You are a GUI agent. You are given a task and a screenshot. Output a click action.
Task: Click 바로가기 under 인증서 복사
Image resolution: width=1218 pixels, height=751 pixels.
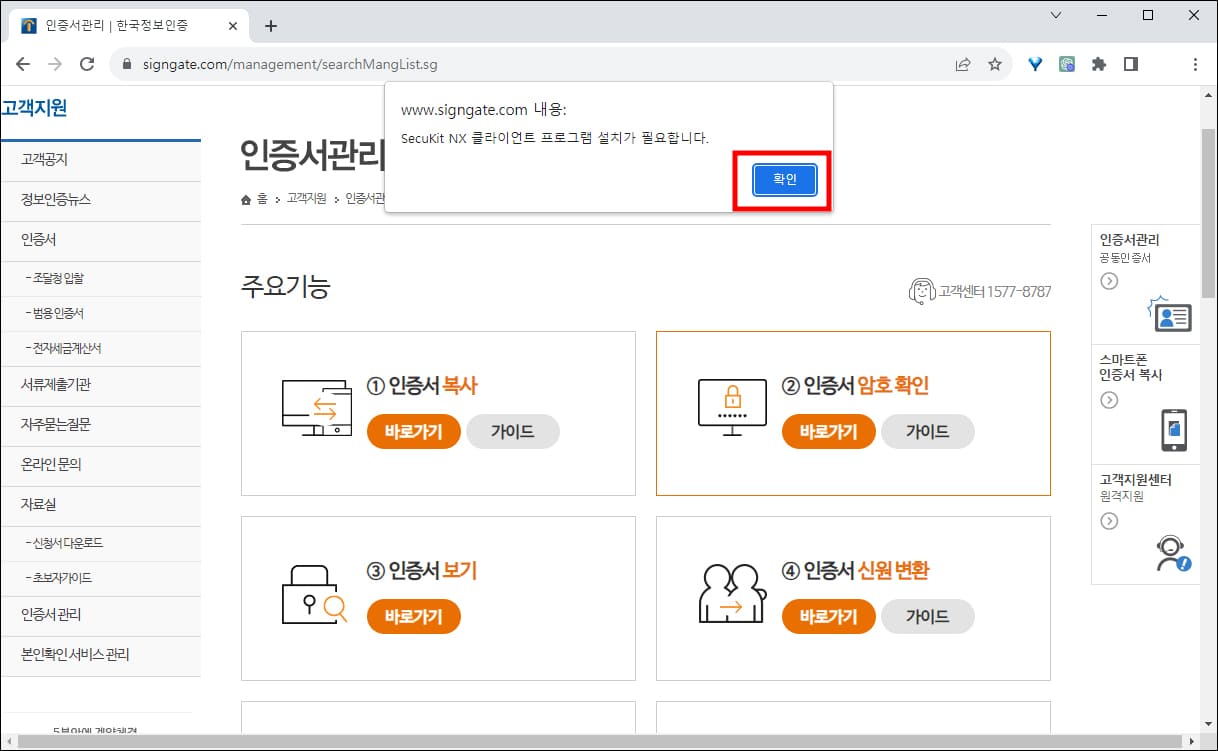(413, 432)
